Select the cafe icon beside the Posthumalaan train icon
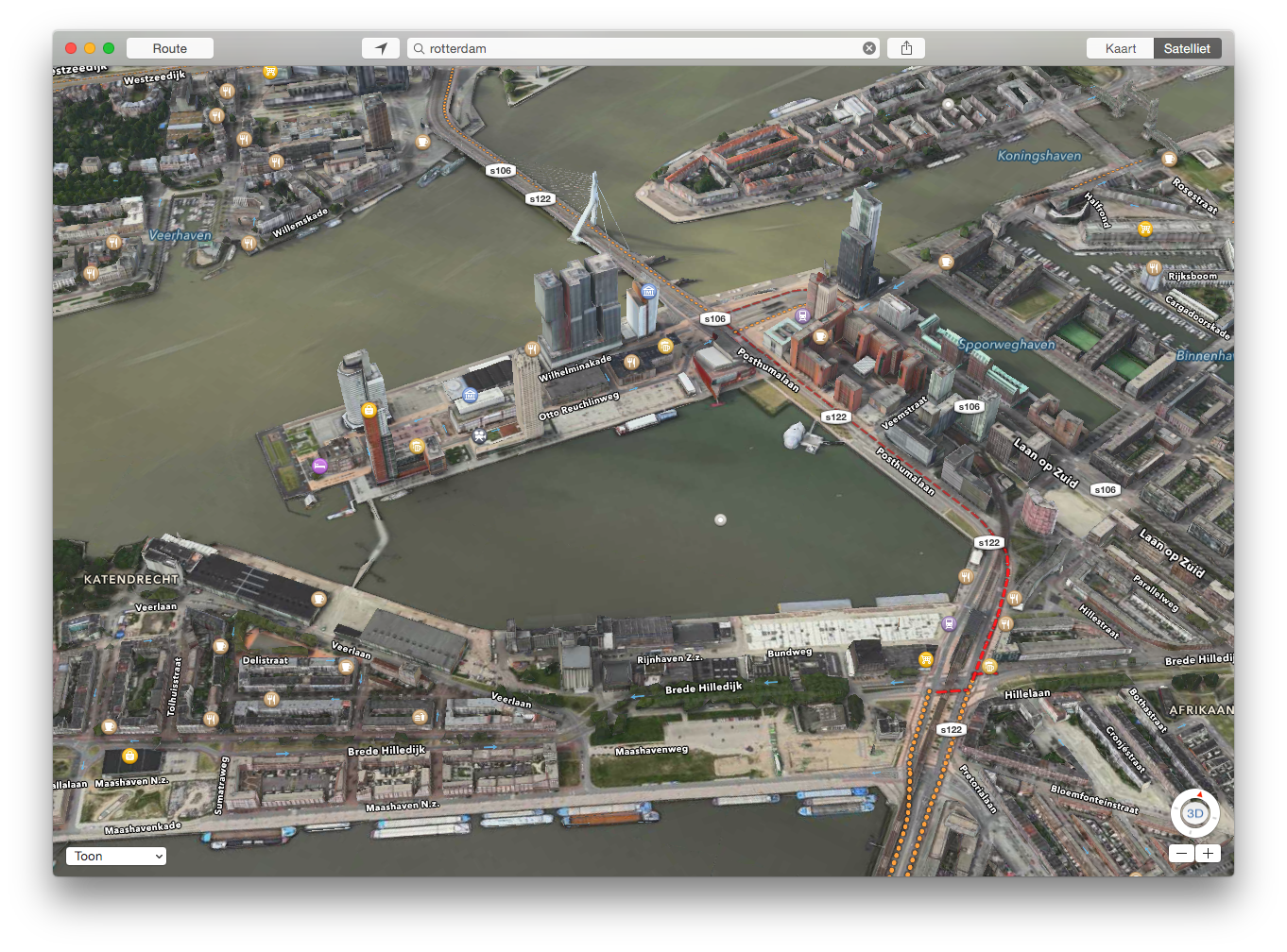This screenshot has width=1287, height=952. coord(820,335)
